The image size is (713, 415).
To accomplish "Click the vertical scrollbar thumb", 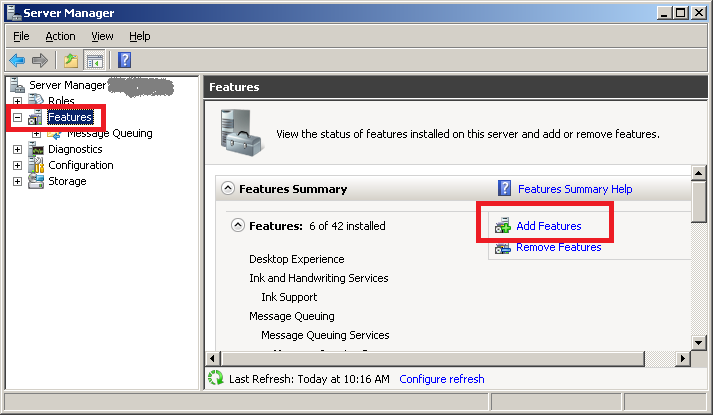I will [x=698, y=201].
